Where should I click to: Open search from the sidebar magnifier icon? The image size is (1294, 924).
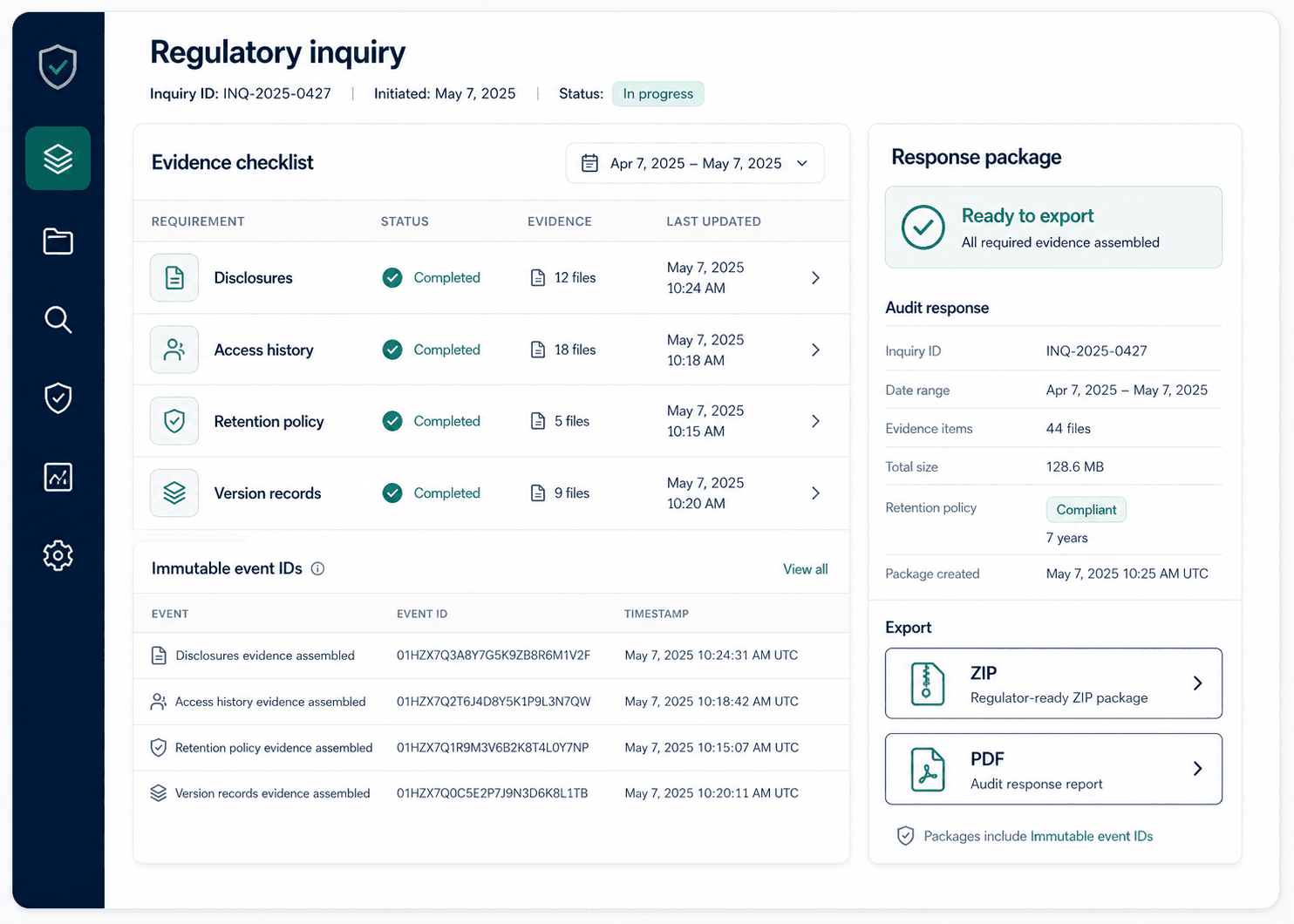[x=58, y=319]
